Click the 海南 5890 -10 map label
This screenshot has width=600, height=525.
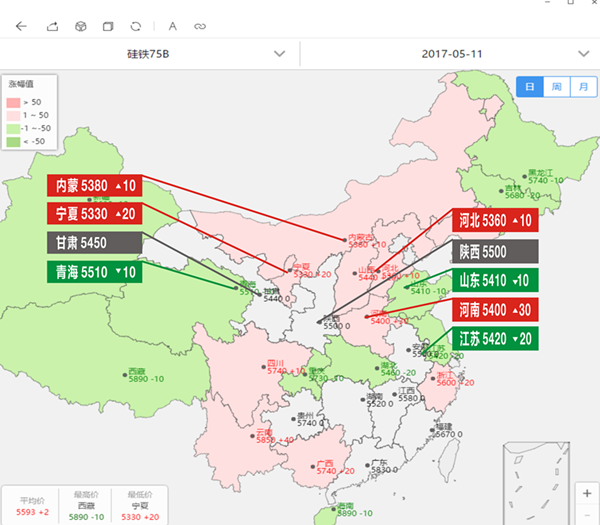pyautogui.click(x=354, y=509)
